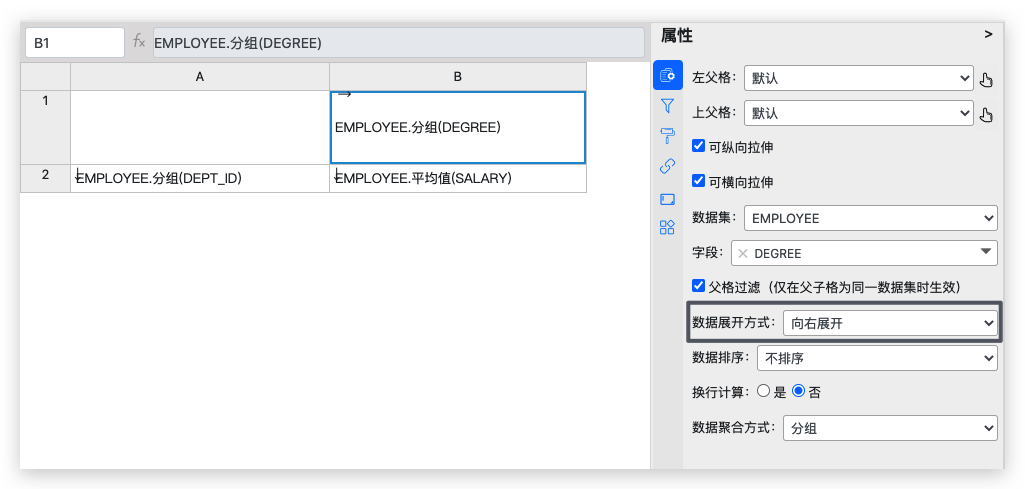
Task: Select 是 for 换行计算
Action: point(763,392)
